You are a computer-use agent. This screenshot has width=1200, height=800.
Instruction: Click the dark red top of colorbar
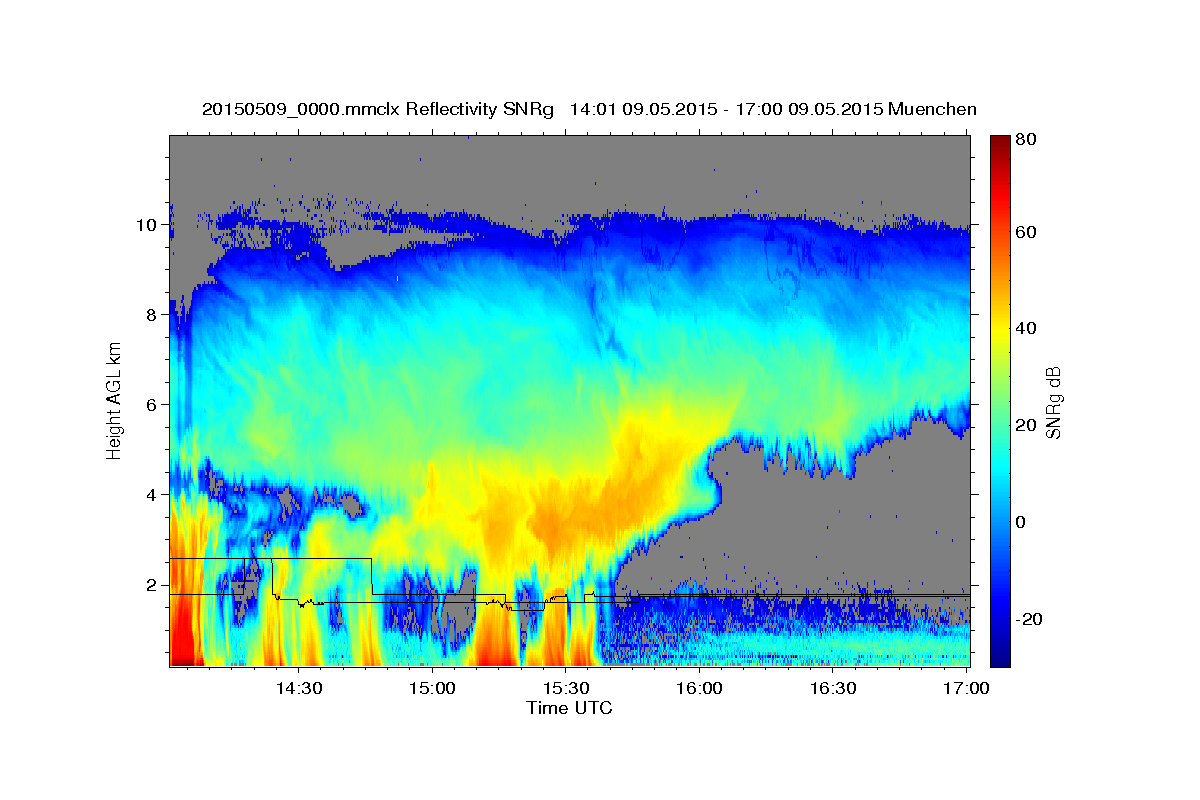pos(999,146)
